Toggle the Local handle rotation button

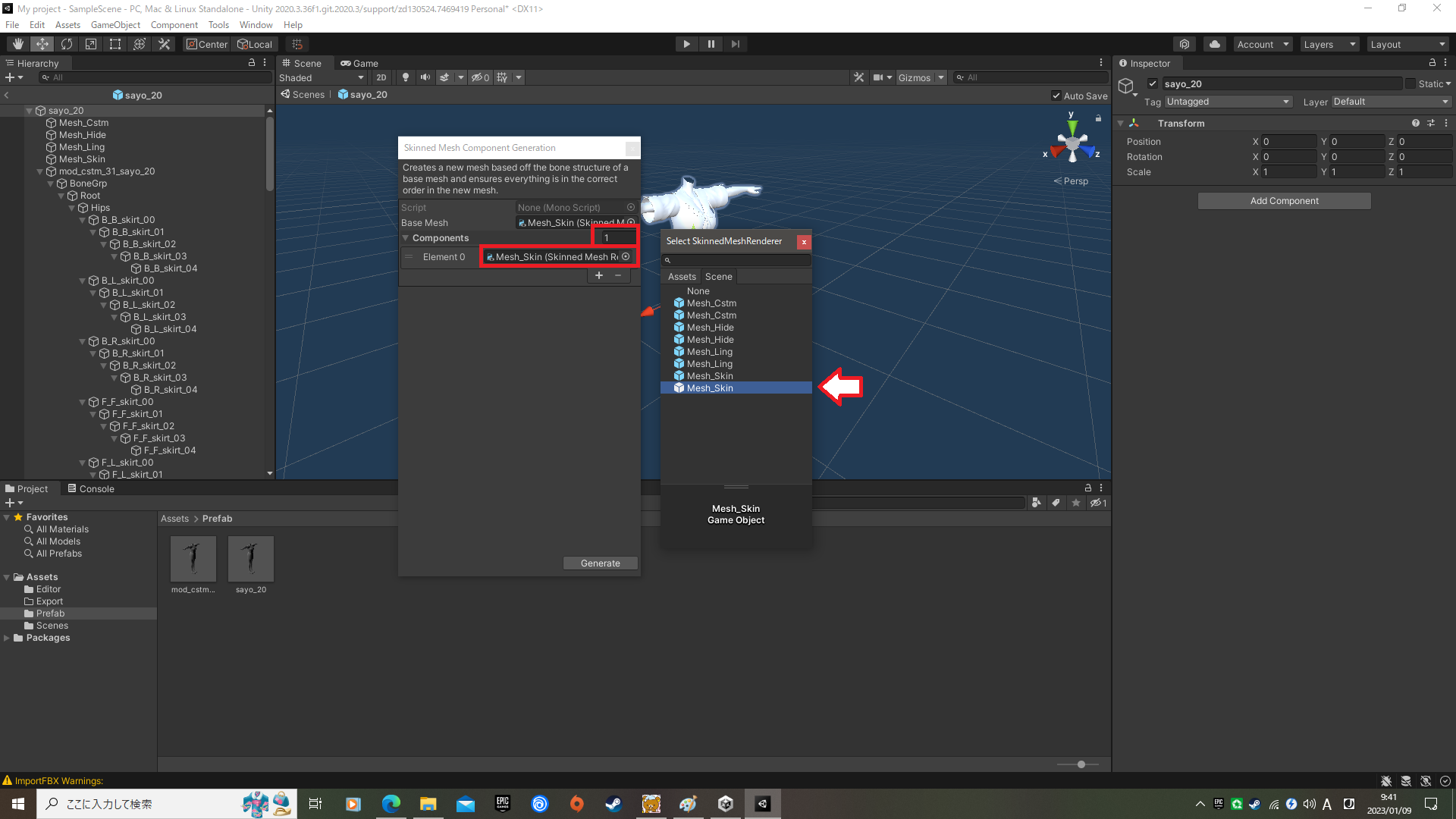[255, 44]
